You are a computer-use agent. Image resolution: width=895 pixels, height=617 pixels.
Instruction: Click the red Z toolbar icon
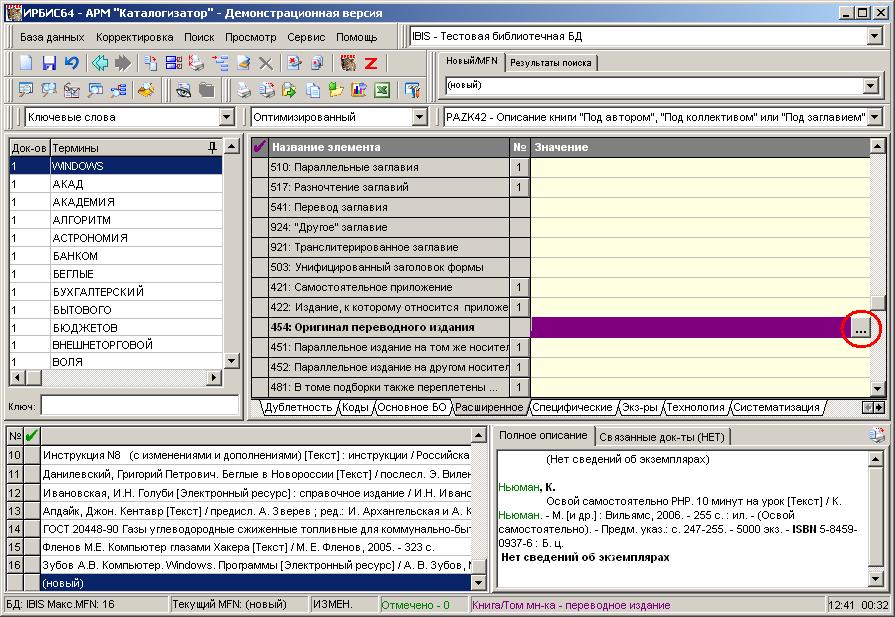(370, 63)
